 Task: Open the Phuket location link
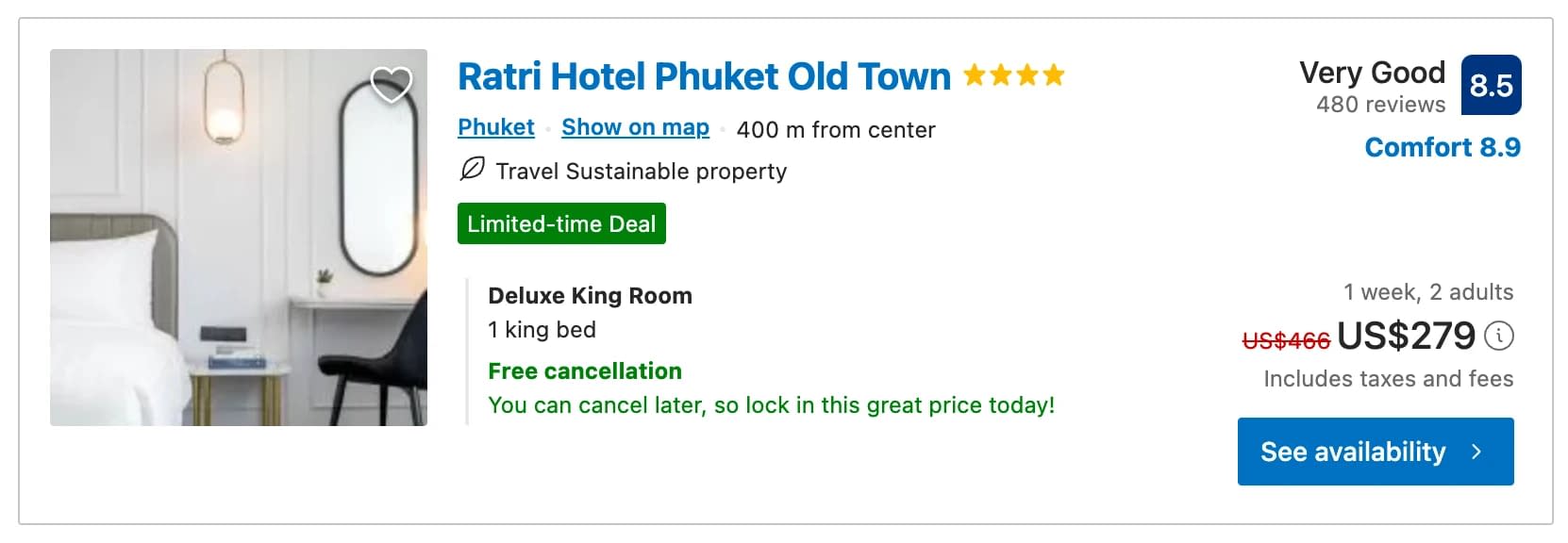(x=496, y=127)
